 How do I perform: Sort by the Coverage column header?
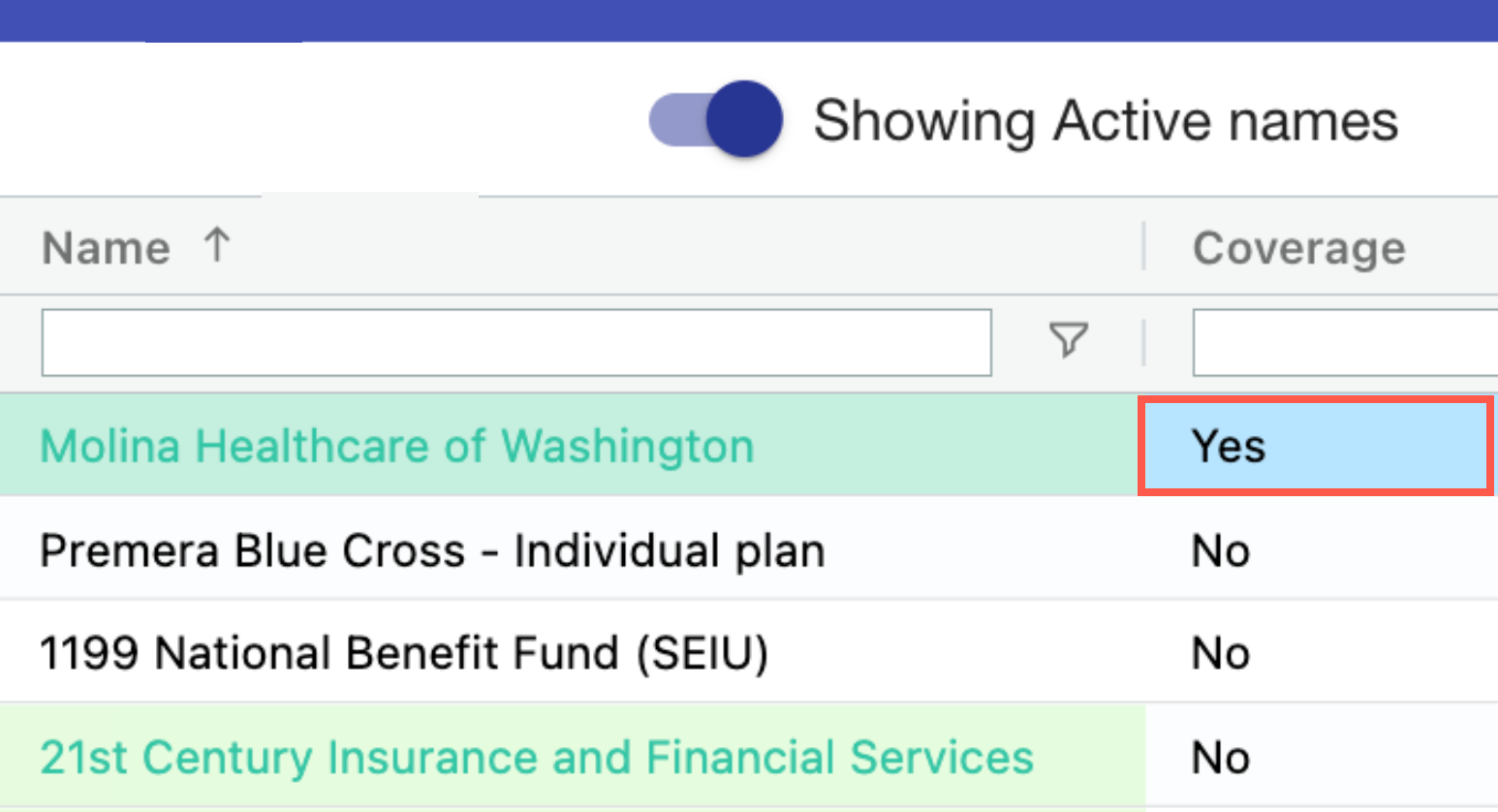tap(1298, 248)
